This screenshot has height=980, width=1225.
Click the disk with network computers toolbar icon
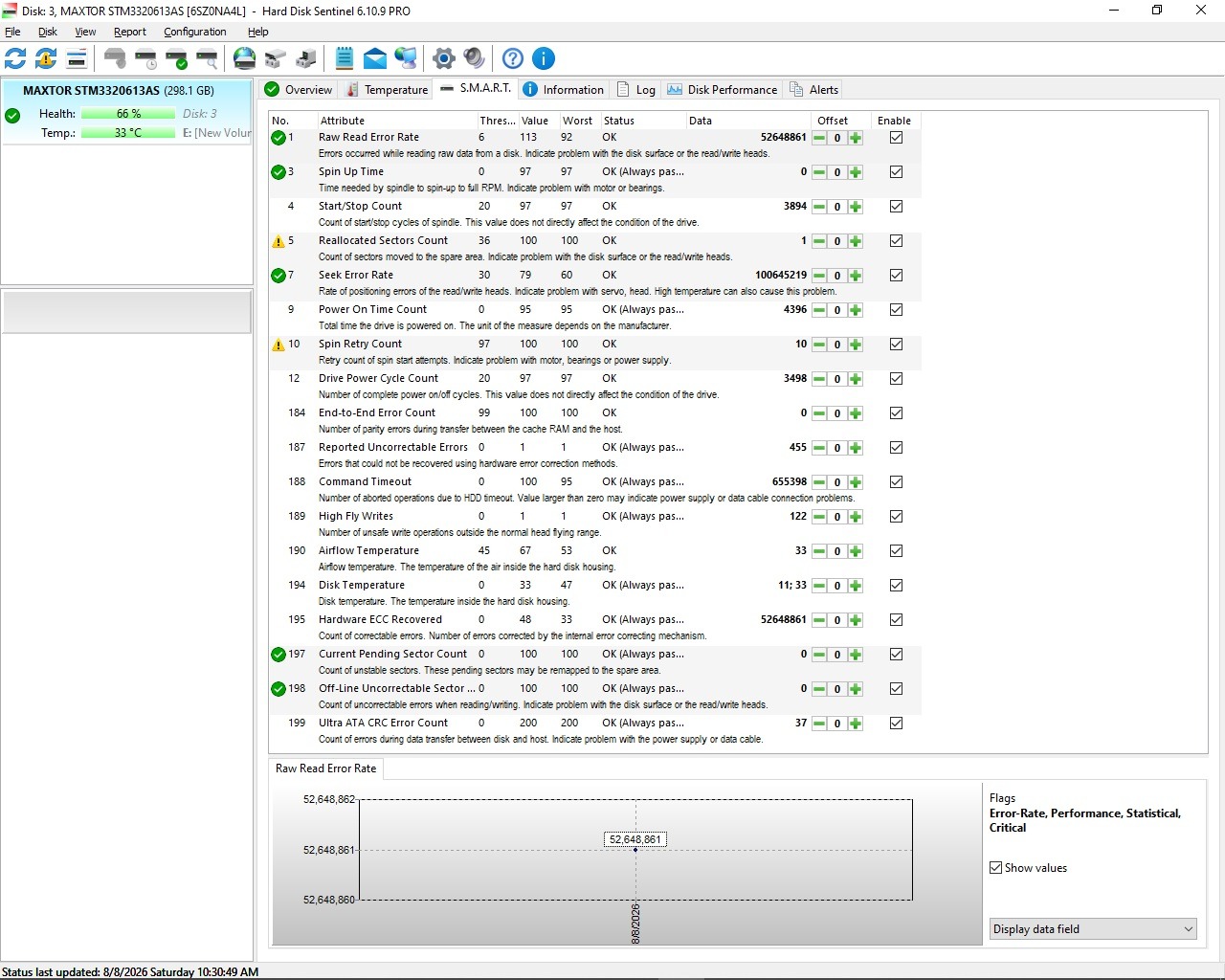pyautogui.click(x=306, y=58)
